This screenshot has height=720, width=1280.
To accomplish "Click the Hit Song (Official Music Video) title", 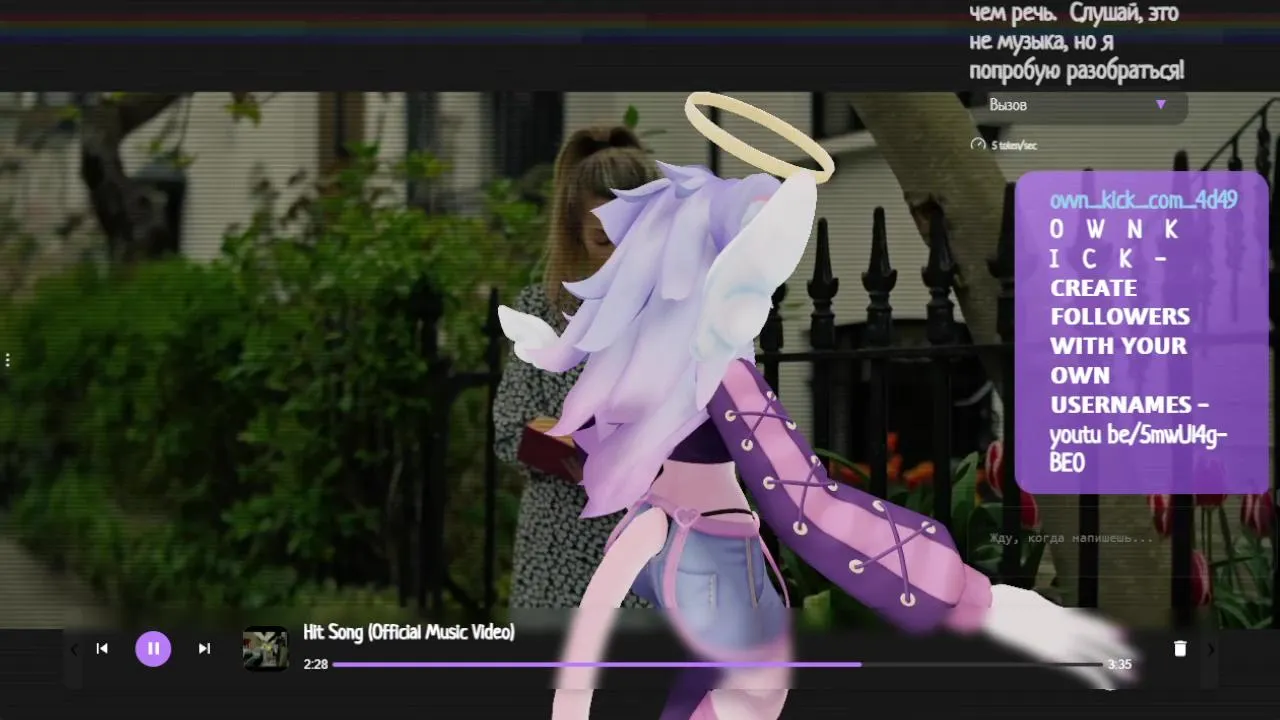I will (x=408, y=632).
